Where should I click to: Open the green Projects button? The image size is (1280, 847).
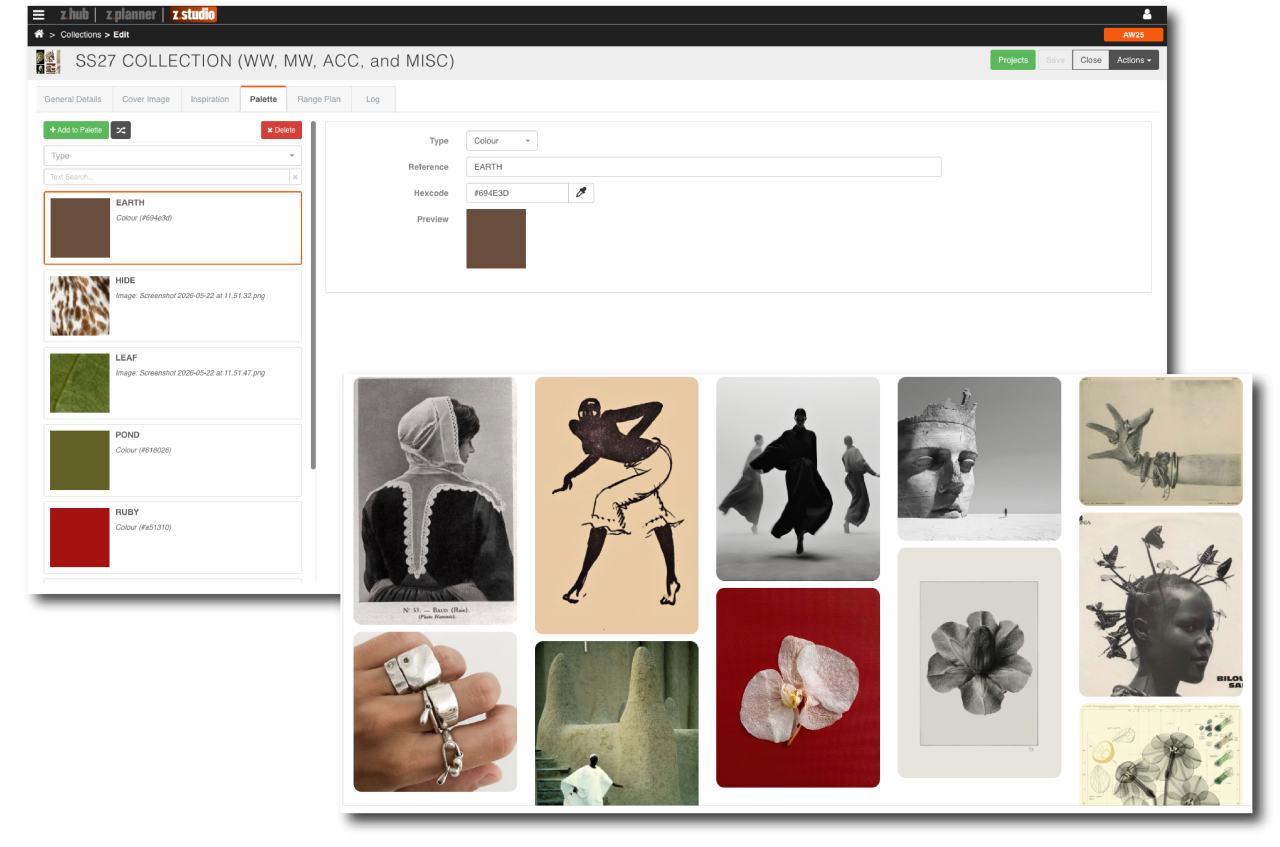1013,60
